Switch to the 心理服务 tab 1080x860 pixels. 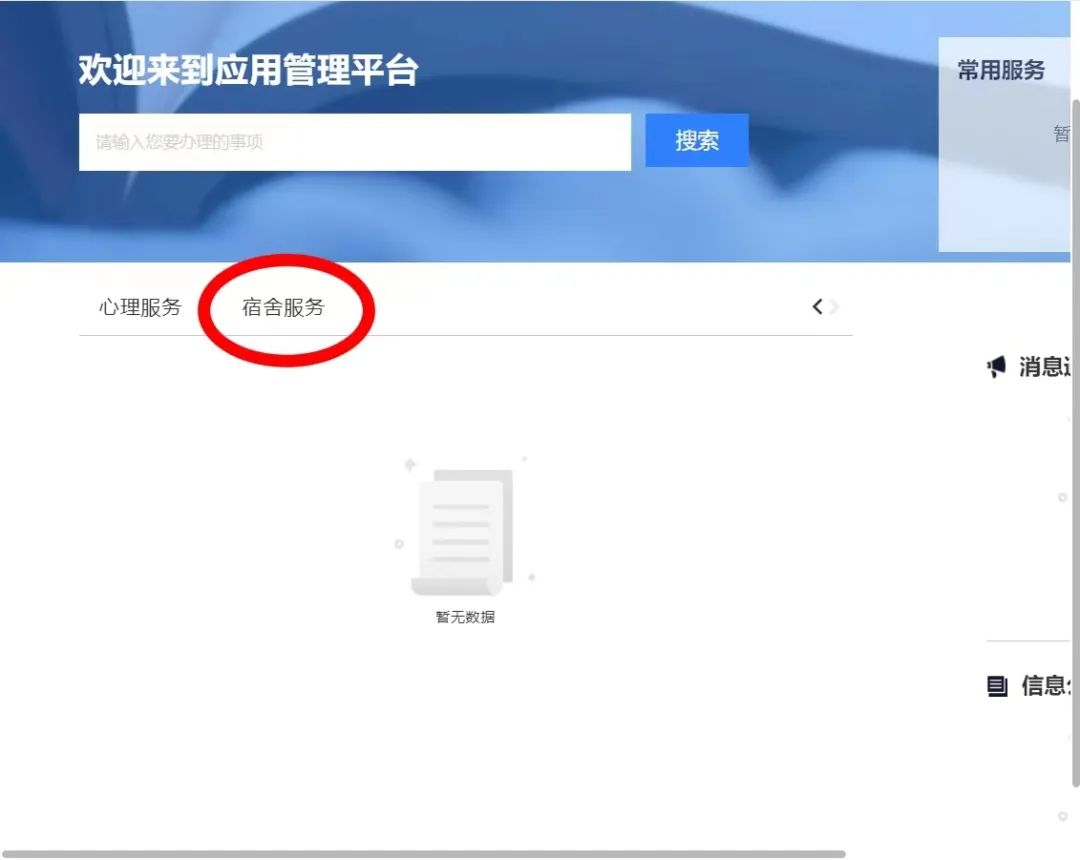pos(140,307)
